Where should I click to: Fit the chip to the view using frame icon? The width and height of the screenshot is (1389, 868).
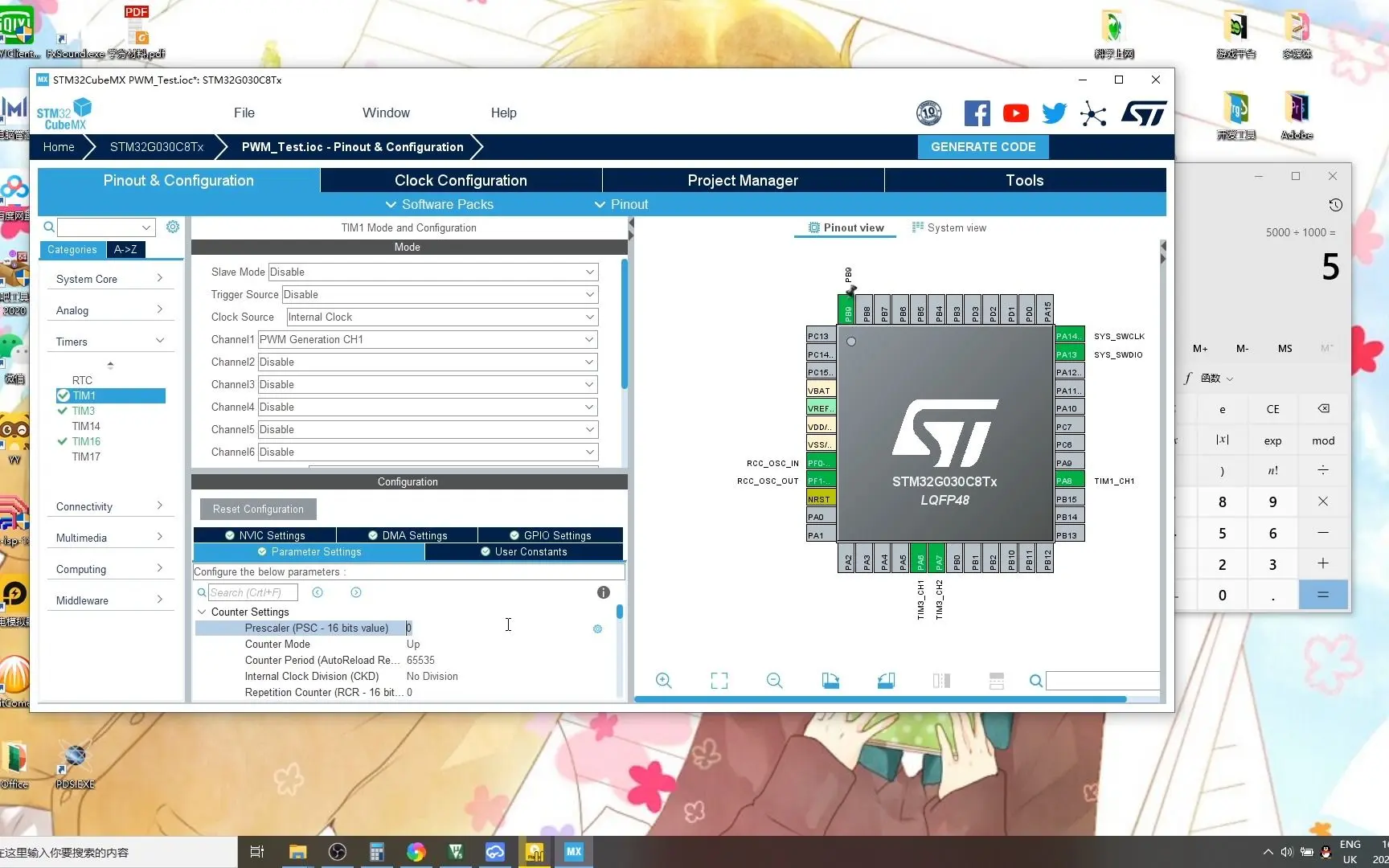click(x=719, y=681)
